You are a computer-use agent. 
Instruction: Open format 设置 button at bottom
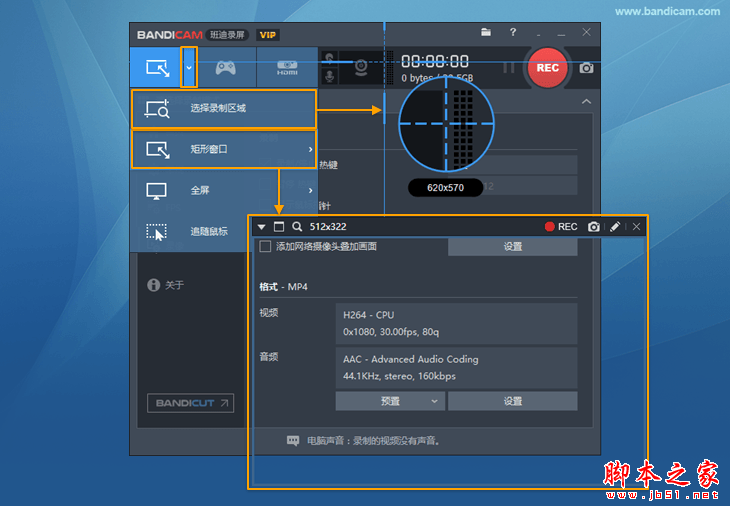click(x=513, y=401)
